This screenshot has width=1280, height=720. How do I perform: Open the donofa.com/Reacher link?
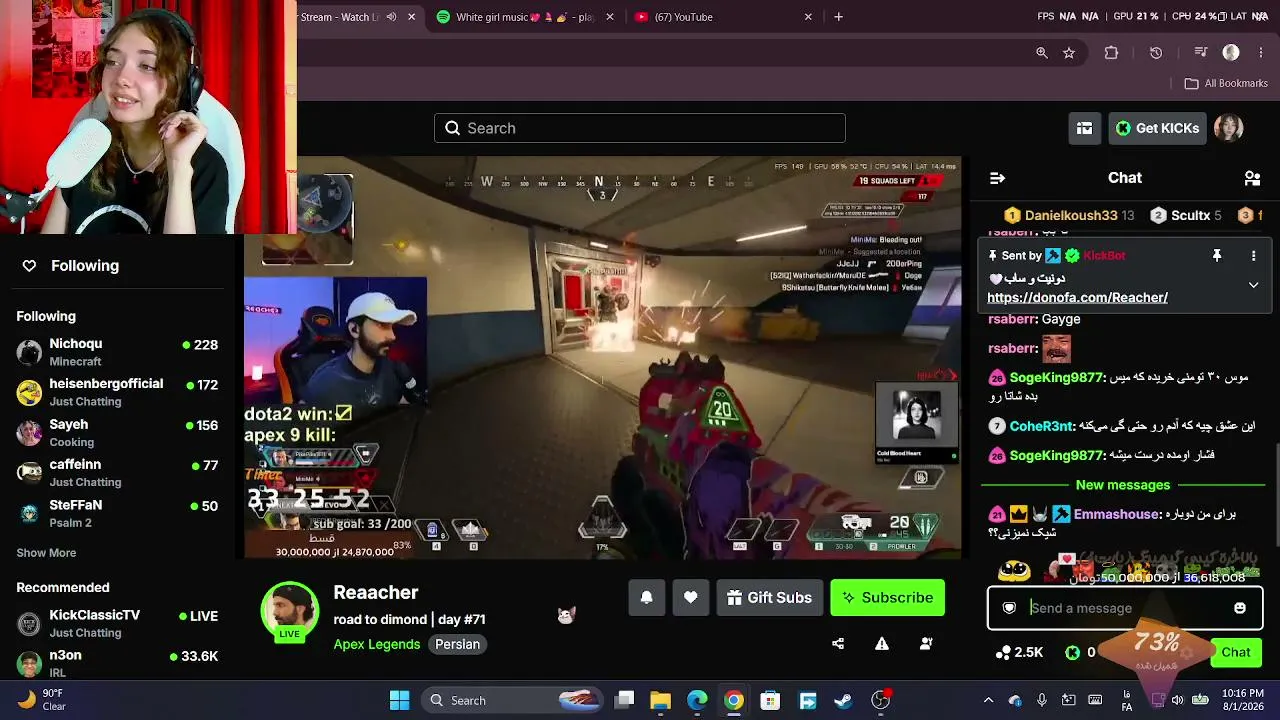point(1077,297)
